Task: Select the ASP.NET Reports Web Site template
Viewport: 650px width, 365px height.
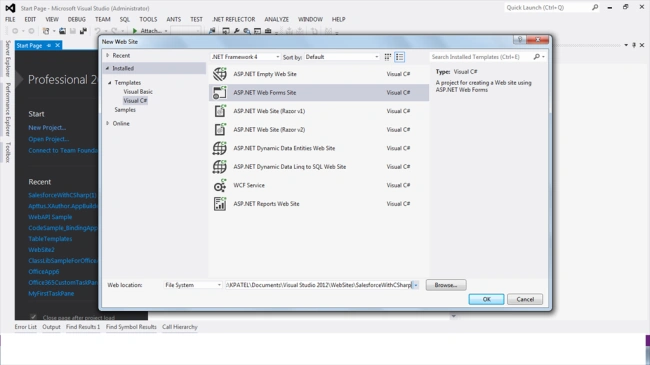Action: click(x=319, y=204)
